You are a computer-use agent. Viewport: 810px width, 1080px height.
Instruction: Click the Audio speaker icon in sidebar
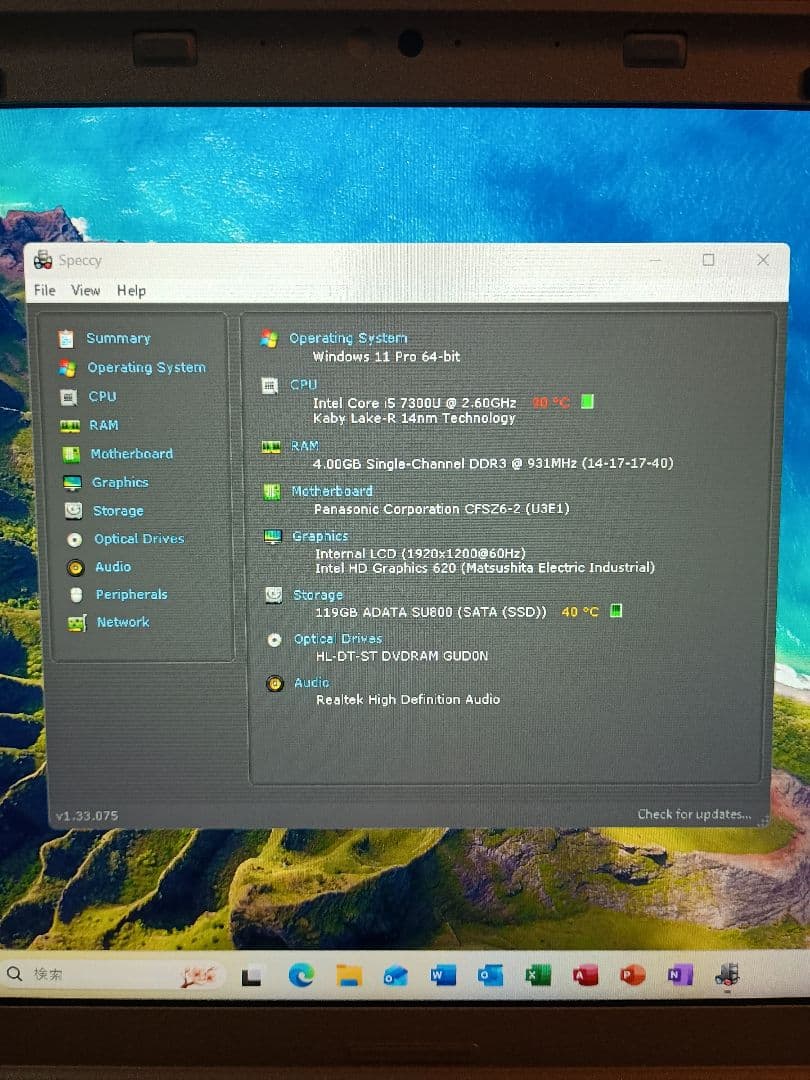(75, 568)
